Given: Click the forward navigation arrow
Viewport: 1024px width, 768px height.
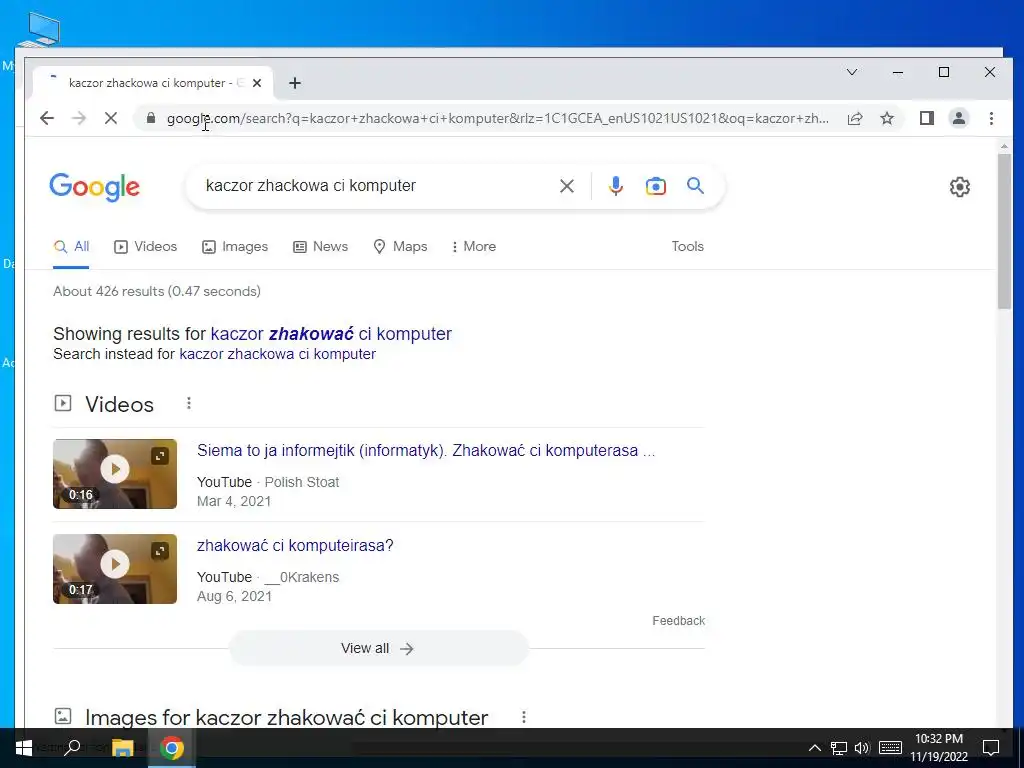Looking at the screenshot, I should coord(79,118).
